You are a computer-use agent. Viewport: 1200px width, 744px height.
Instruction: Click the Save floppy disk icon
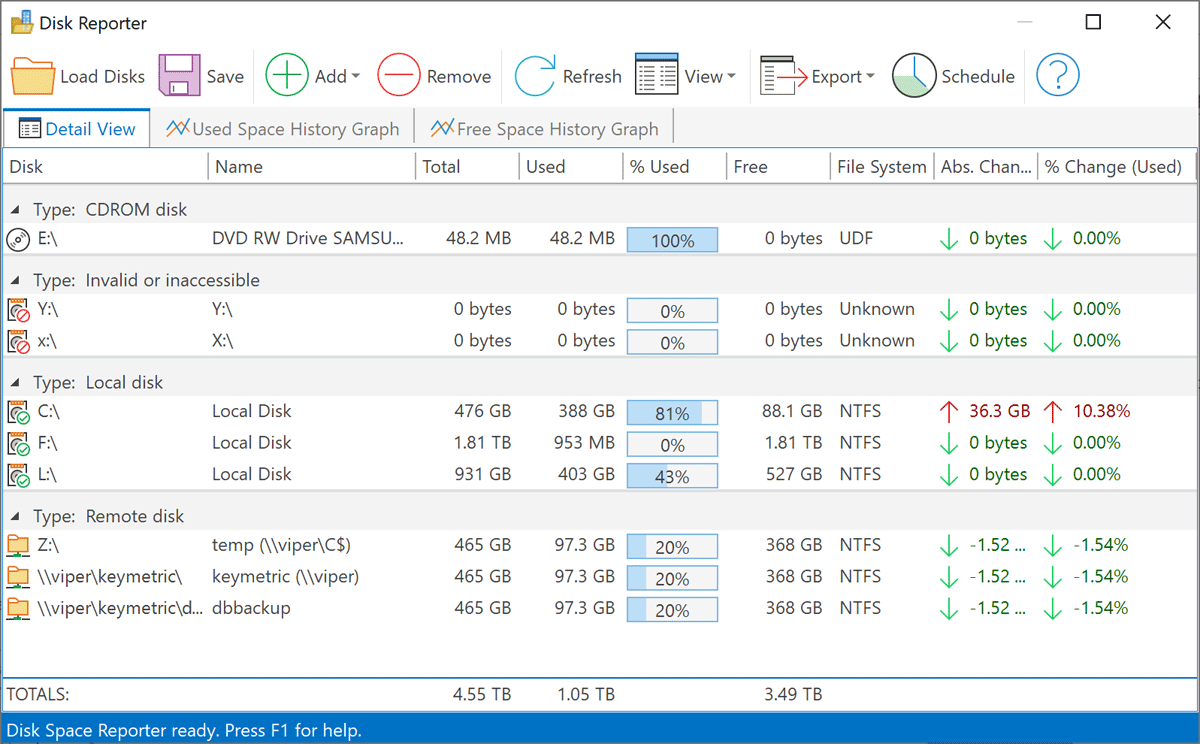(x=180, y=77)
